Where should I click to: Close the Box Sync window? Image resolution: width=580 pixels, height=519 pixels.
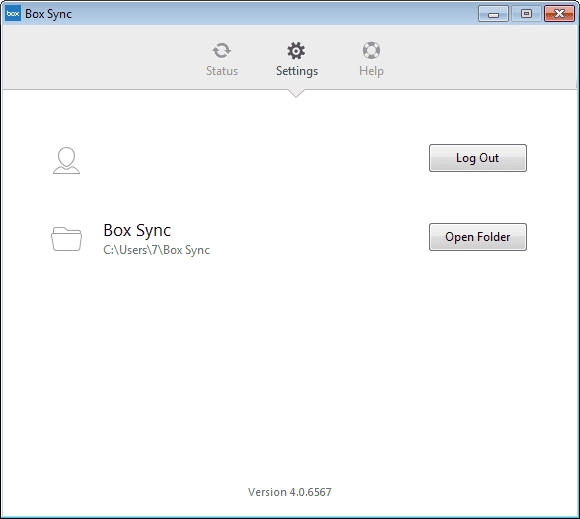pyautogui.click(x=559, y=14)
